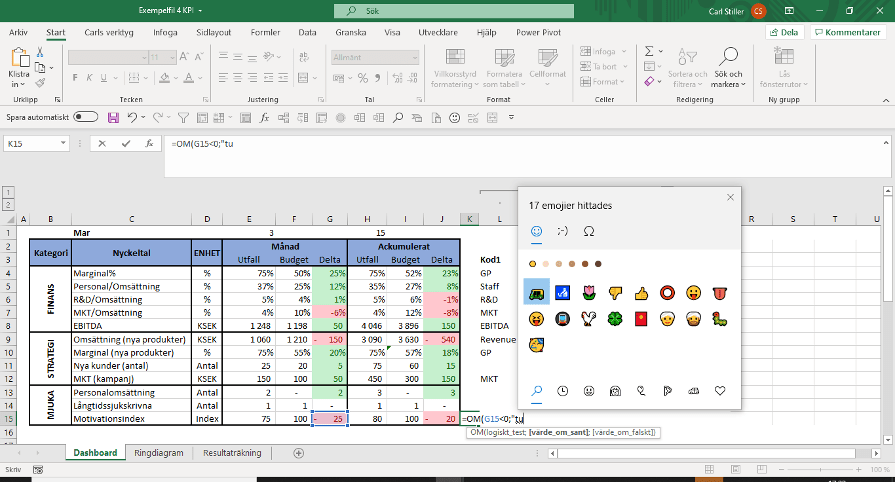Click the save icon in quick access toolbar
Image resolution: width=896 pixels, height=482 pixels.
click(x=112, y=117)
